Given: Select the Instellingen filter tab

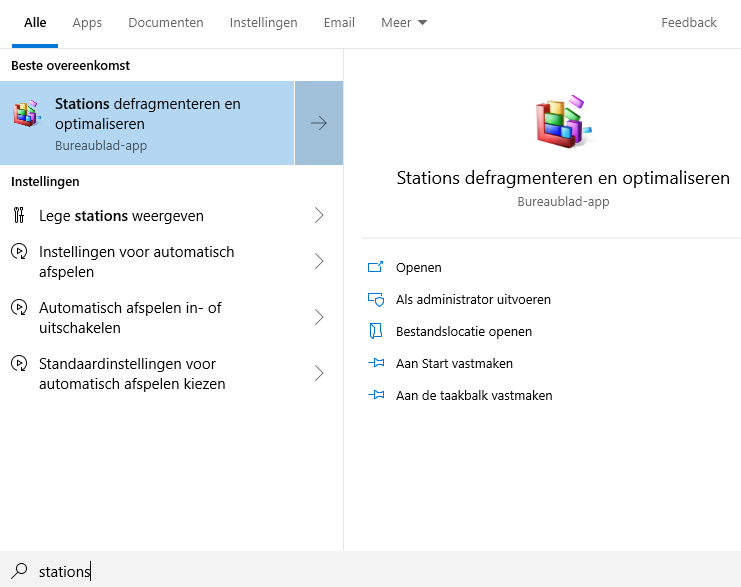Looking at the screenshot, I should (263, 23).
